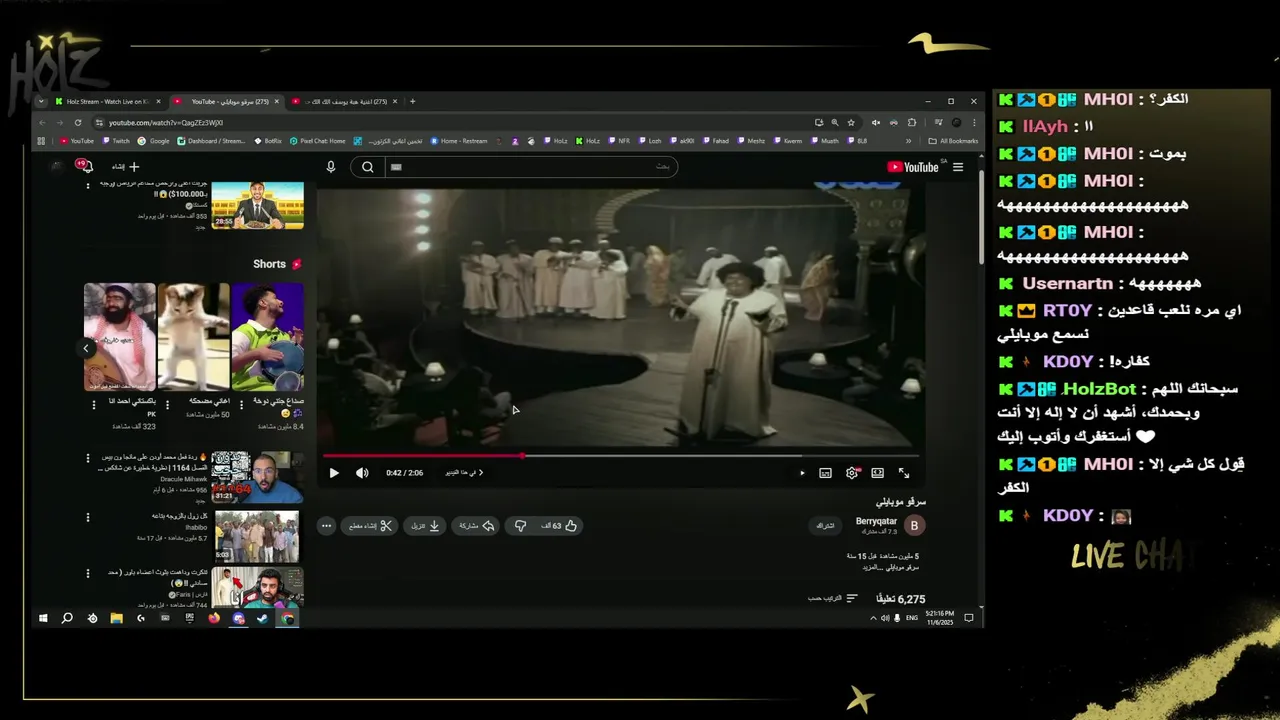Open File Explorer from the taskbar
1280x720 pixels.
pos(116,618)
